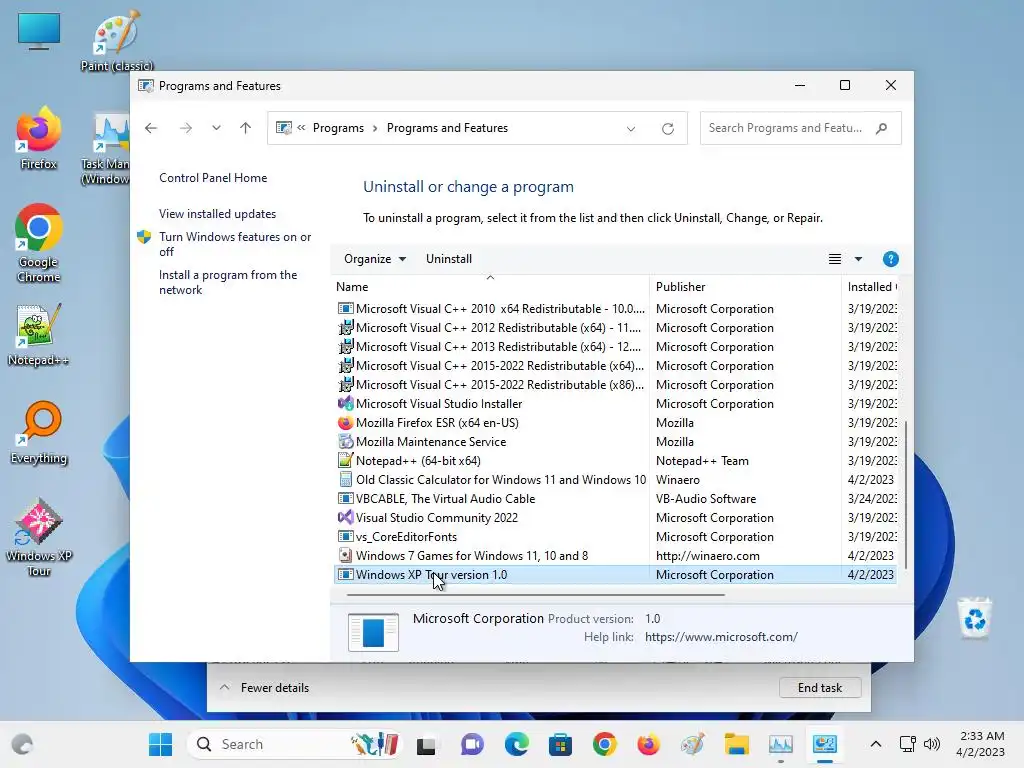Viewport: 1024px width, 768px height.
Task: Open Microsoft Store from taskbar
Action: (x=560, y=744)
